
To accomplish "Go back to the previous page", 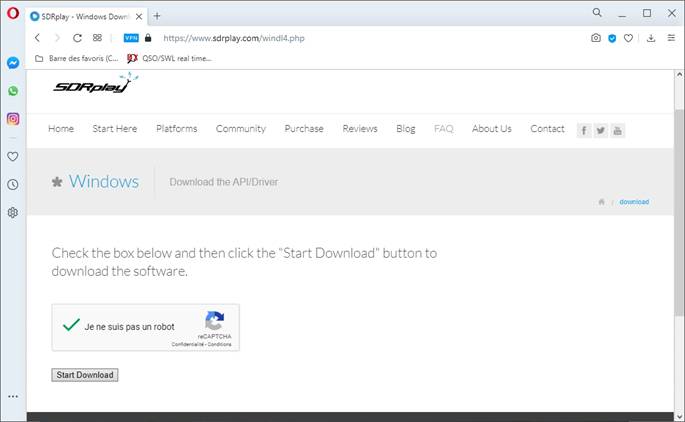I will click(x=38, y=38).
